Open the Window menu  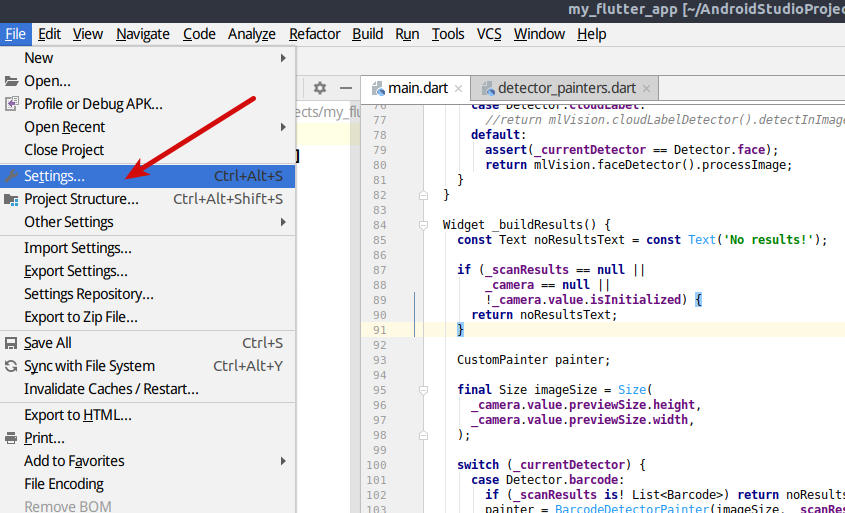539,34
